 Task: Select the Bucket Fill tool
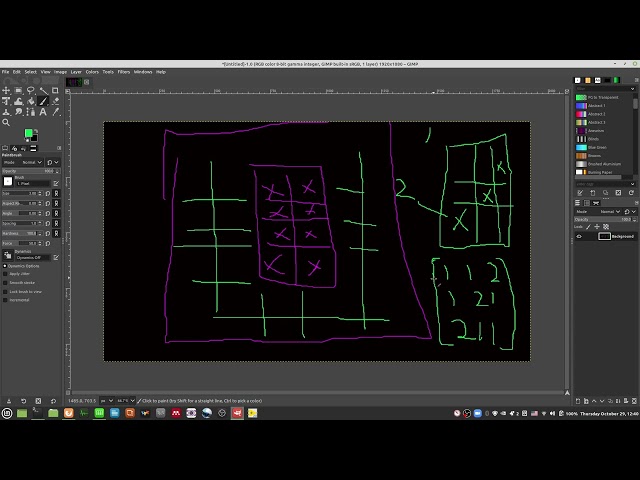point(31,101)
